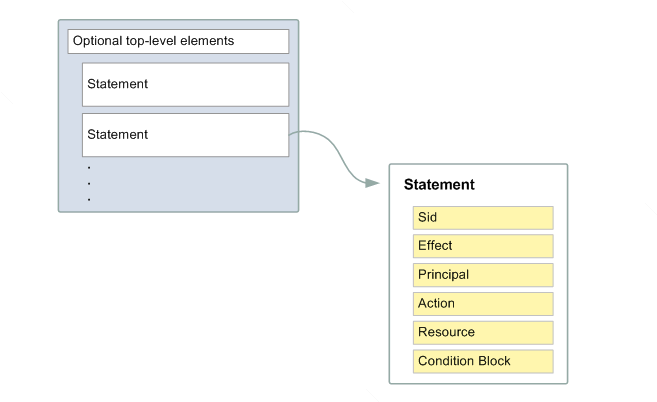Screen dimensions: 657x402
Task: Click the bold Statement heading
Action: coord(439,185)
